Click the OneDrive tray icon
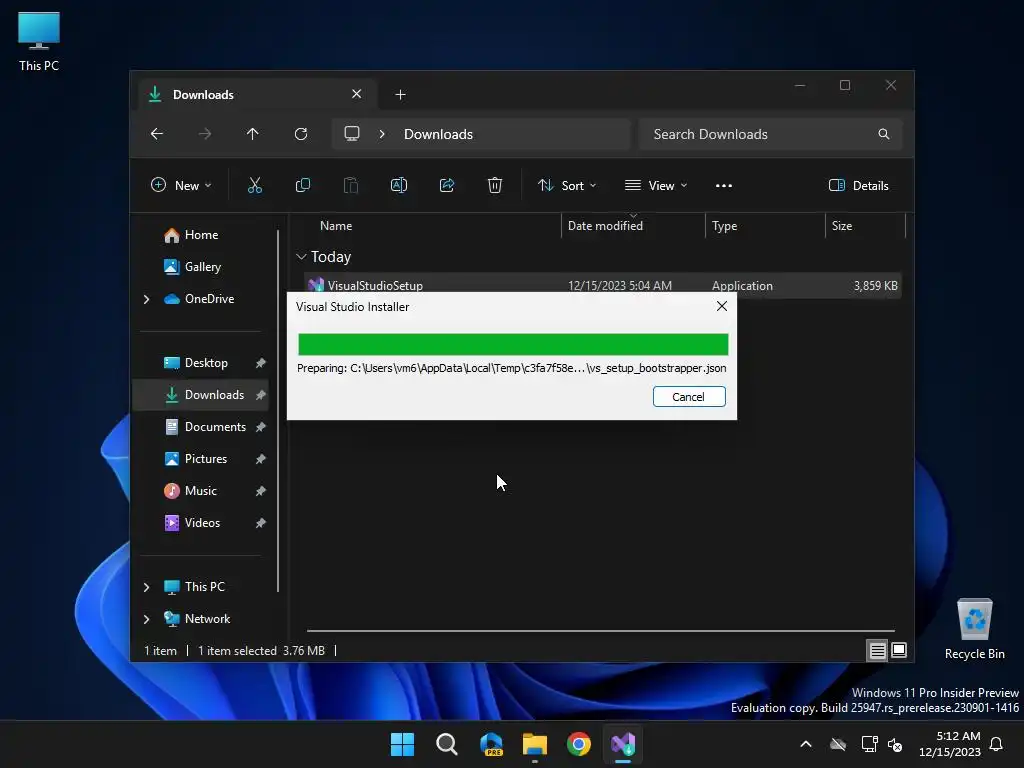 click(838, 744)
